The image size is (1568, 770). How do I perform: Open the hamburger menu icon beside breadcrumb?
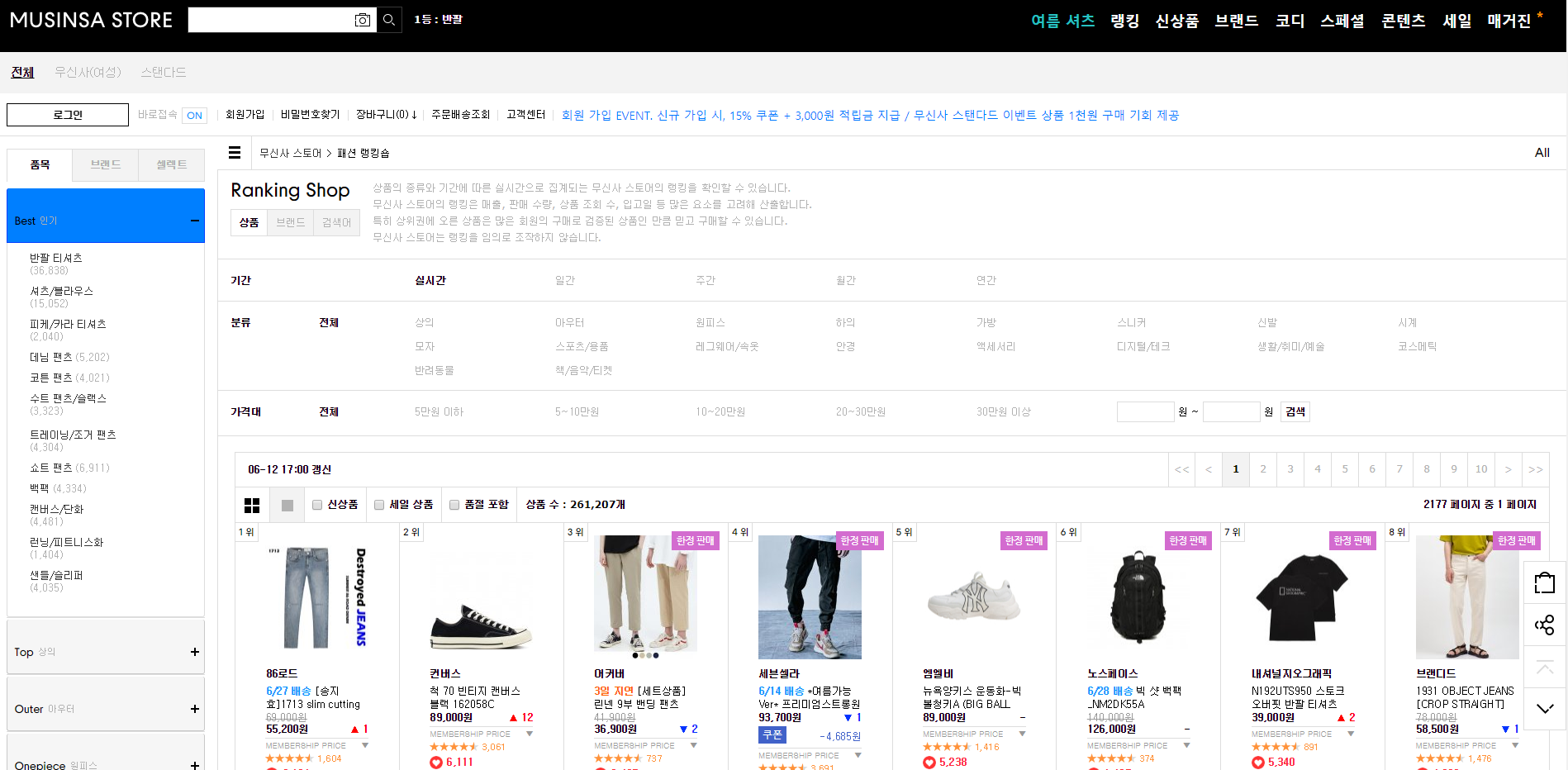[235, 153]
